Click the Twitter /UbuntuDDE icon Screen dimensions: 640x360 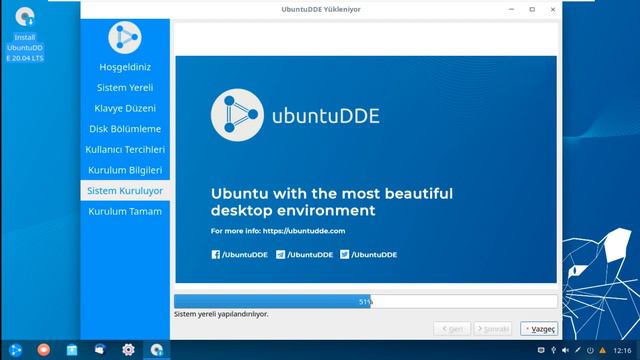tap(344, 255)
